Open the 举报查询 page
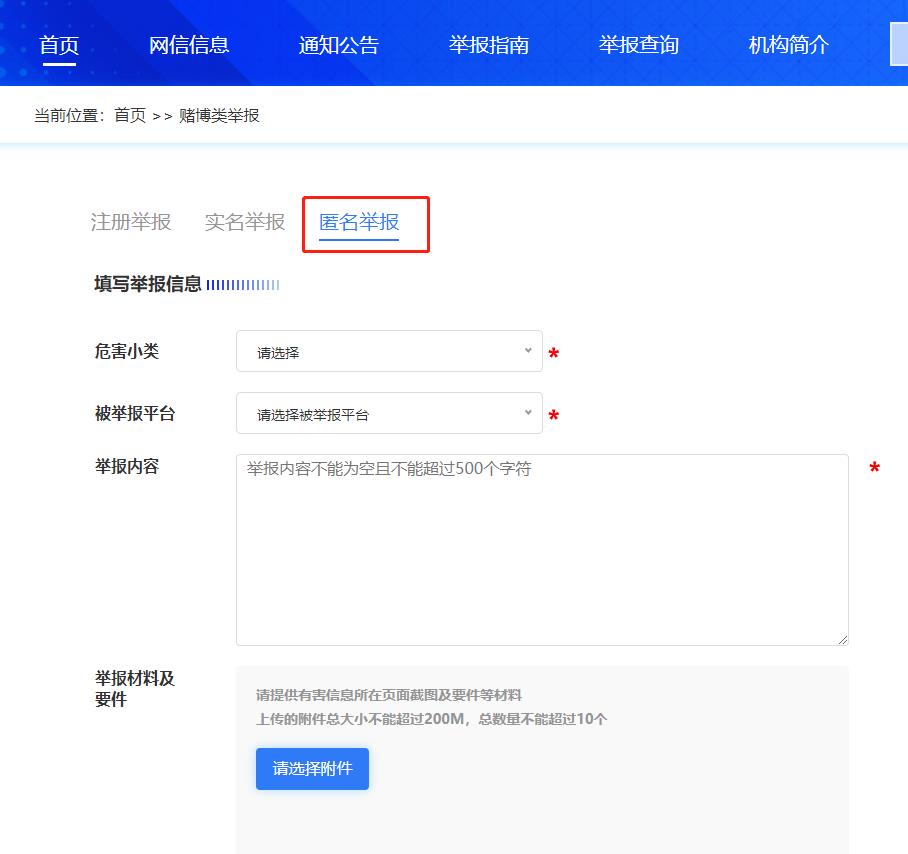Viewport: 908px width, 854px height. click(638, 44)
